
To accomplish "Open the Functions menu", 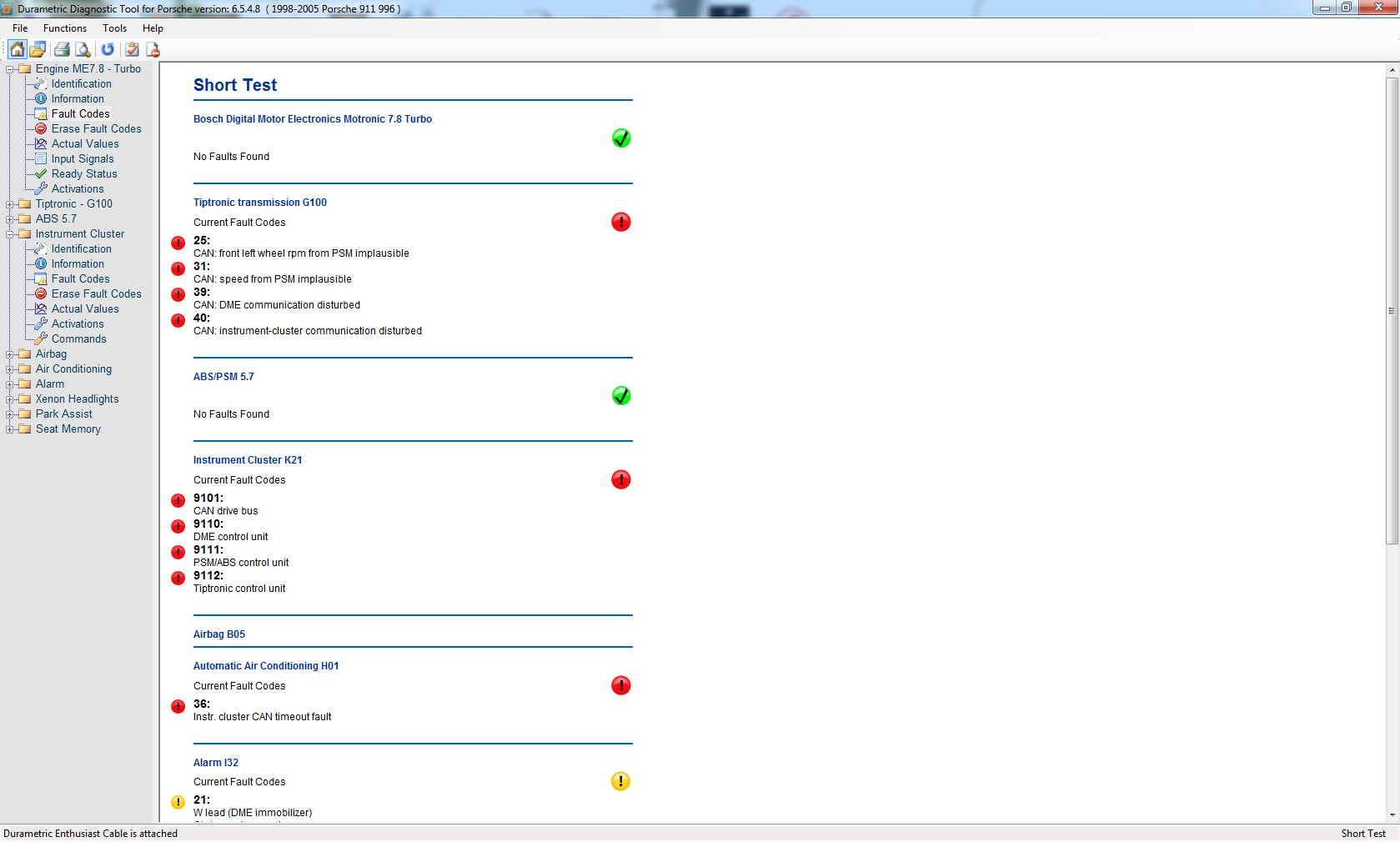I will coord(65,28).
